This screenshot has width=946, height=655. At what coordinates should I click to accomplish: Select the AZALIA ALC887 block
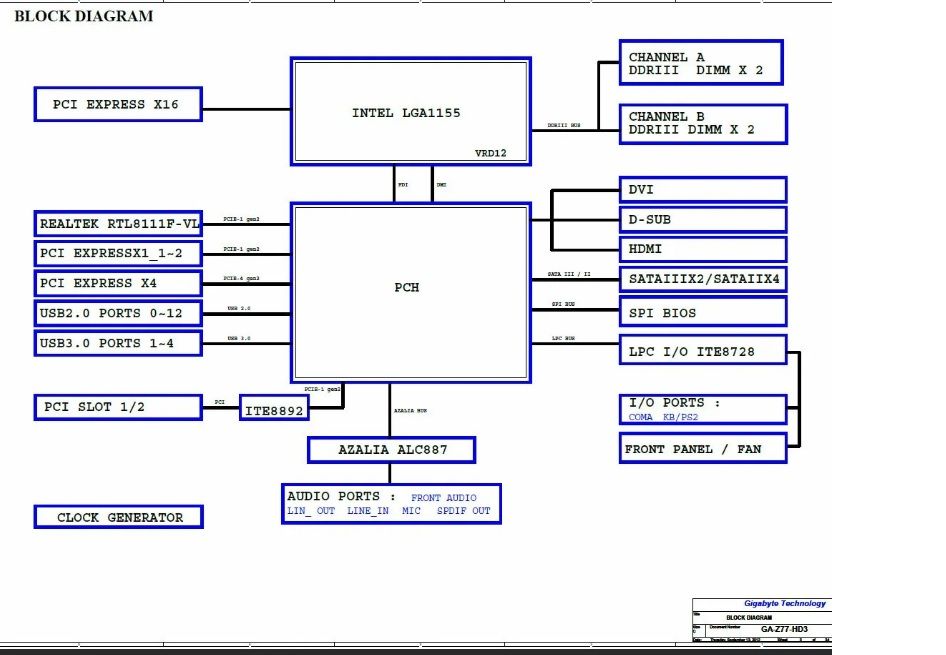(392, 450)
